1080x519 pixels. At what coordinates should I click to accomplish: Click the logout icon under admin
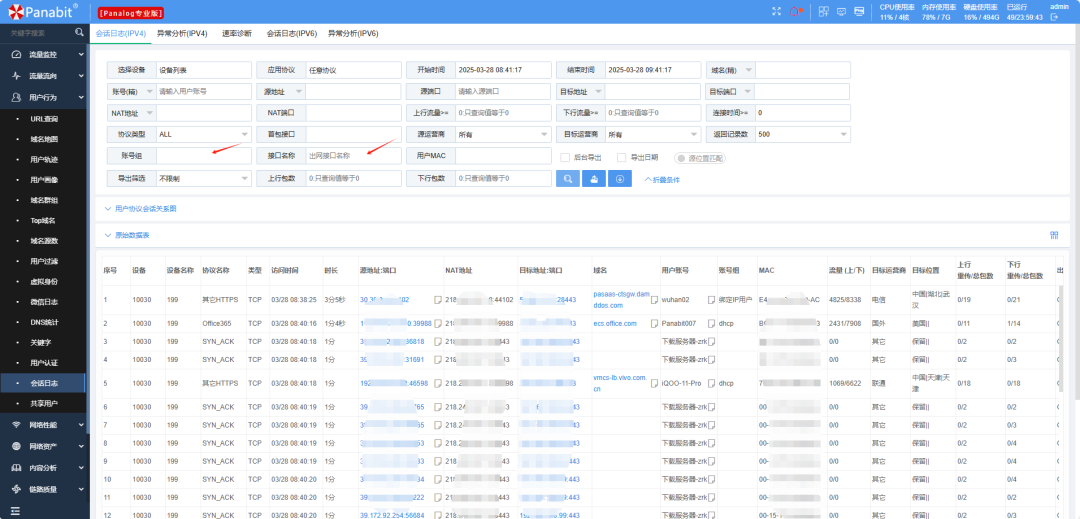click(1054, 17)
